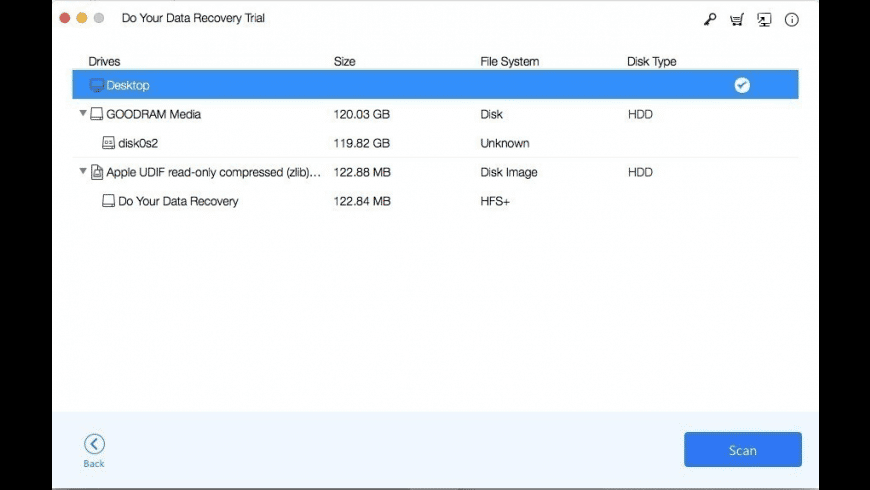Toggle the Desktop row checkmark
The width and height of the screenshot is (870, 490).
coord(742,85)
